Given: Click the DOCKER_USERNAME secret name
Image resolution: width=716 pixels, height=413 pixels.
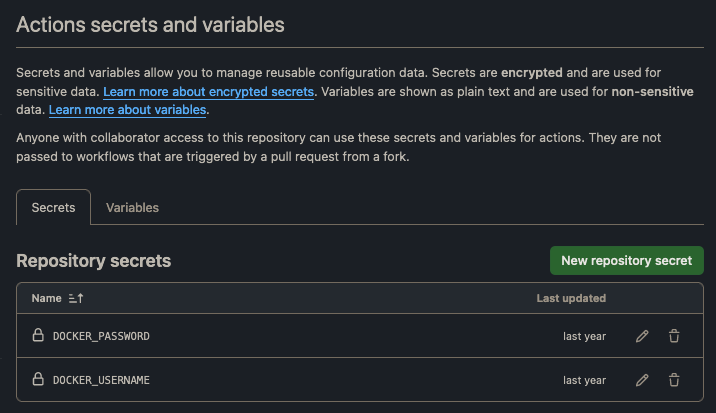Looking at the screenshot, I should (101, 380).
